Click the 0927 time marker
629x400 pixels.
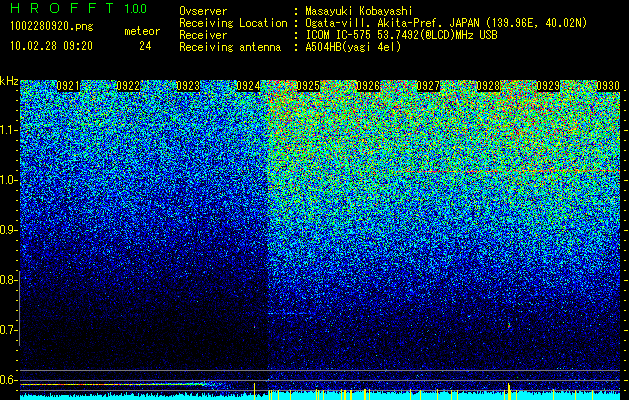coord(428,86)
